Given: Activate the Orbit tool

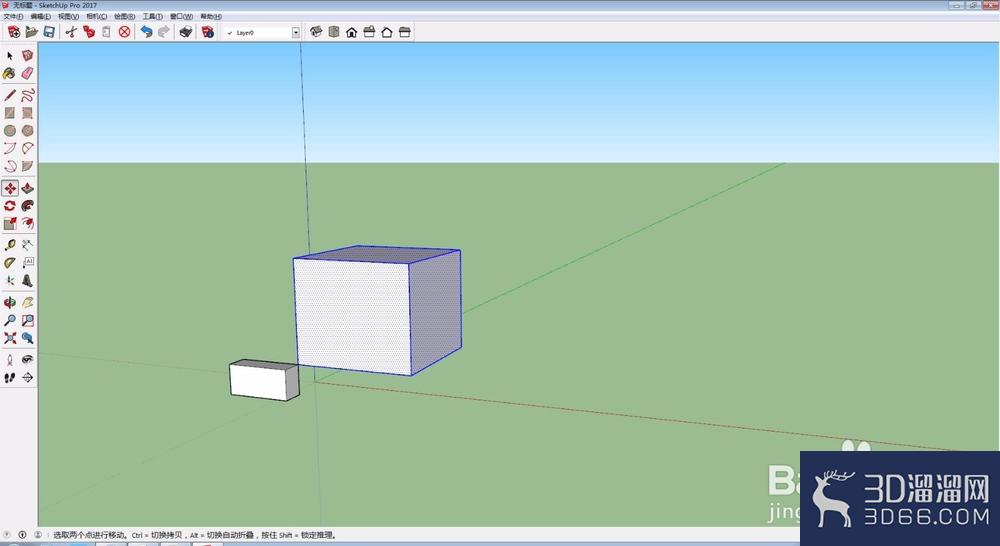Looking at the screenshot, I should point(10,302).
